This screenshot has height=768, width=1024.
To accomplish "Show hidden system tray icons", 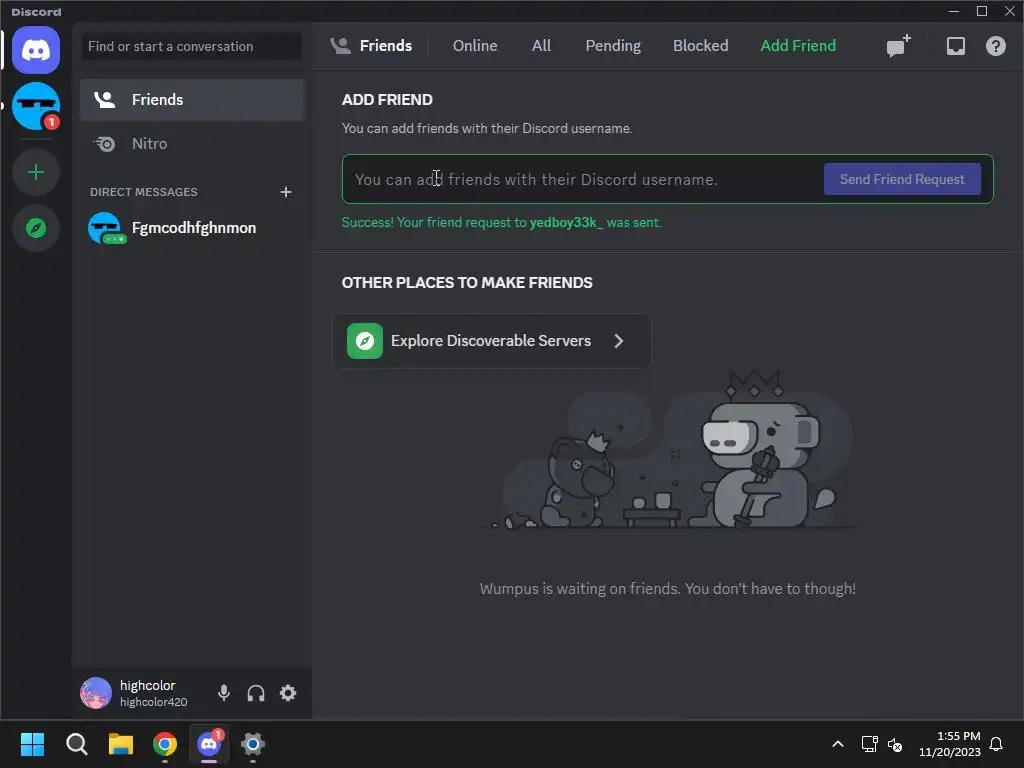I will 838,744.
